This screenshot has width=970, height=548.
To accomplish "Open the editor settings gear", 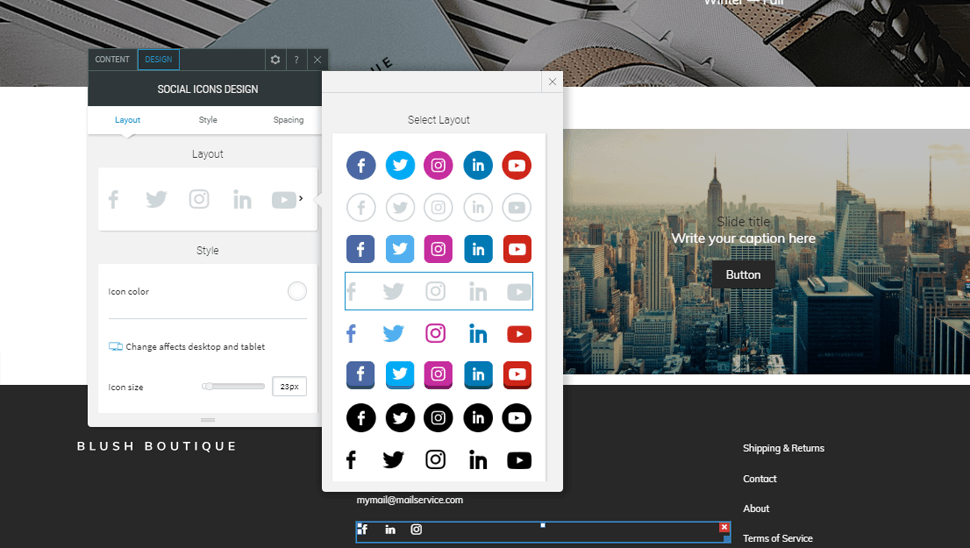I will (x=275, y=59).
